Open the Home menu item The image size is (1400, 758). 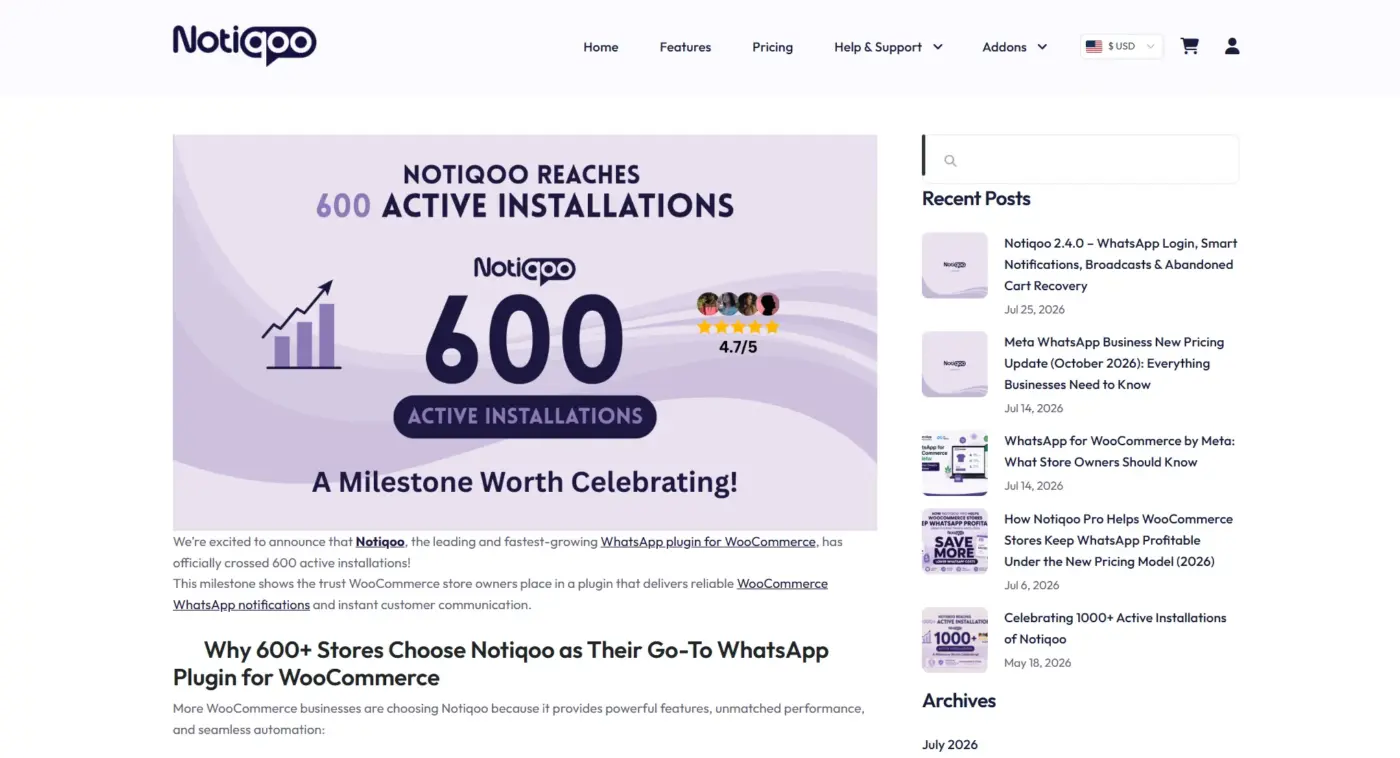click(601, 47)
